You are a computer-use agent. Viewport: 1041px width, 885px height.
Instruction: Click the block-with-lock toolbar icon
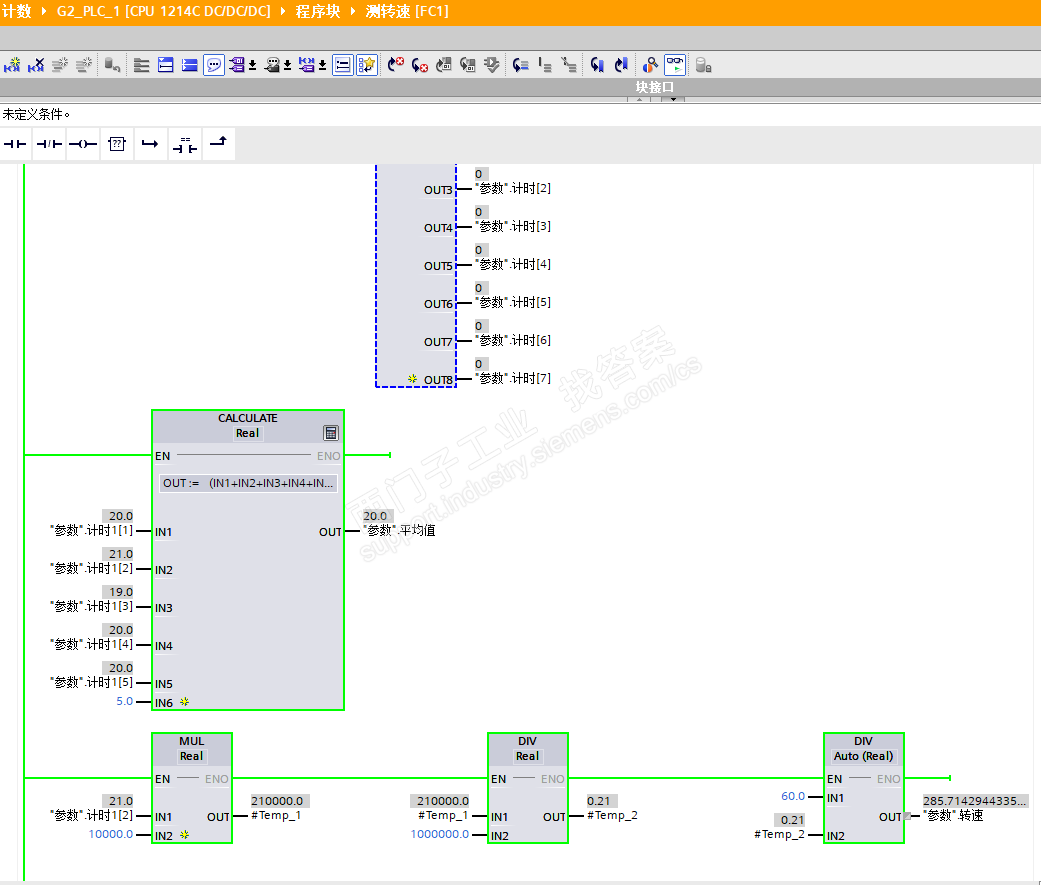(x=704, y=65)
